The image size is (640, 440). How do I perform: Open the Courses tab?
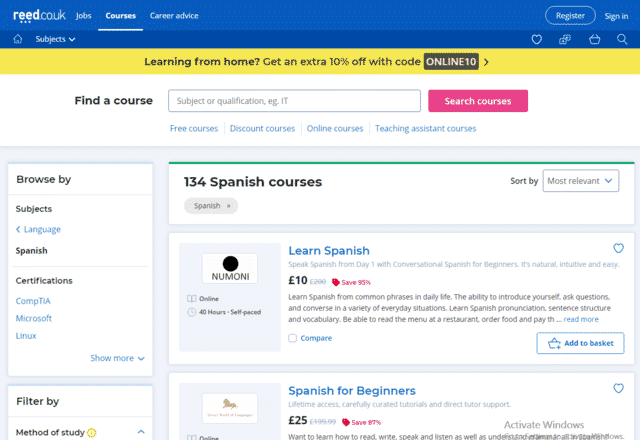tap(120, 16)
